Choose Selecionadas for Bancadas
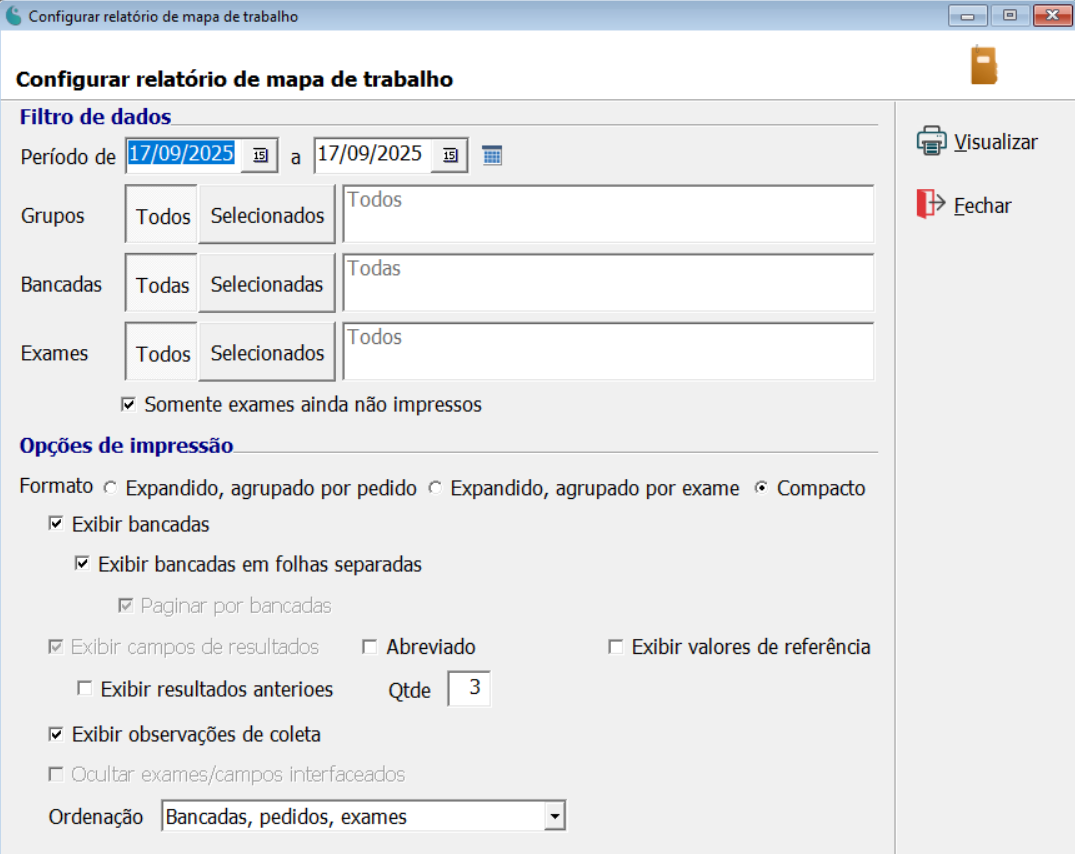Screen dimensions: 1075x854 (x=267, y=284)
